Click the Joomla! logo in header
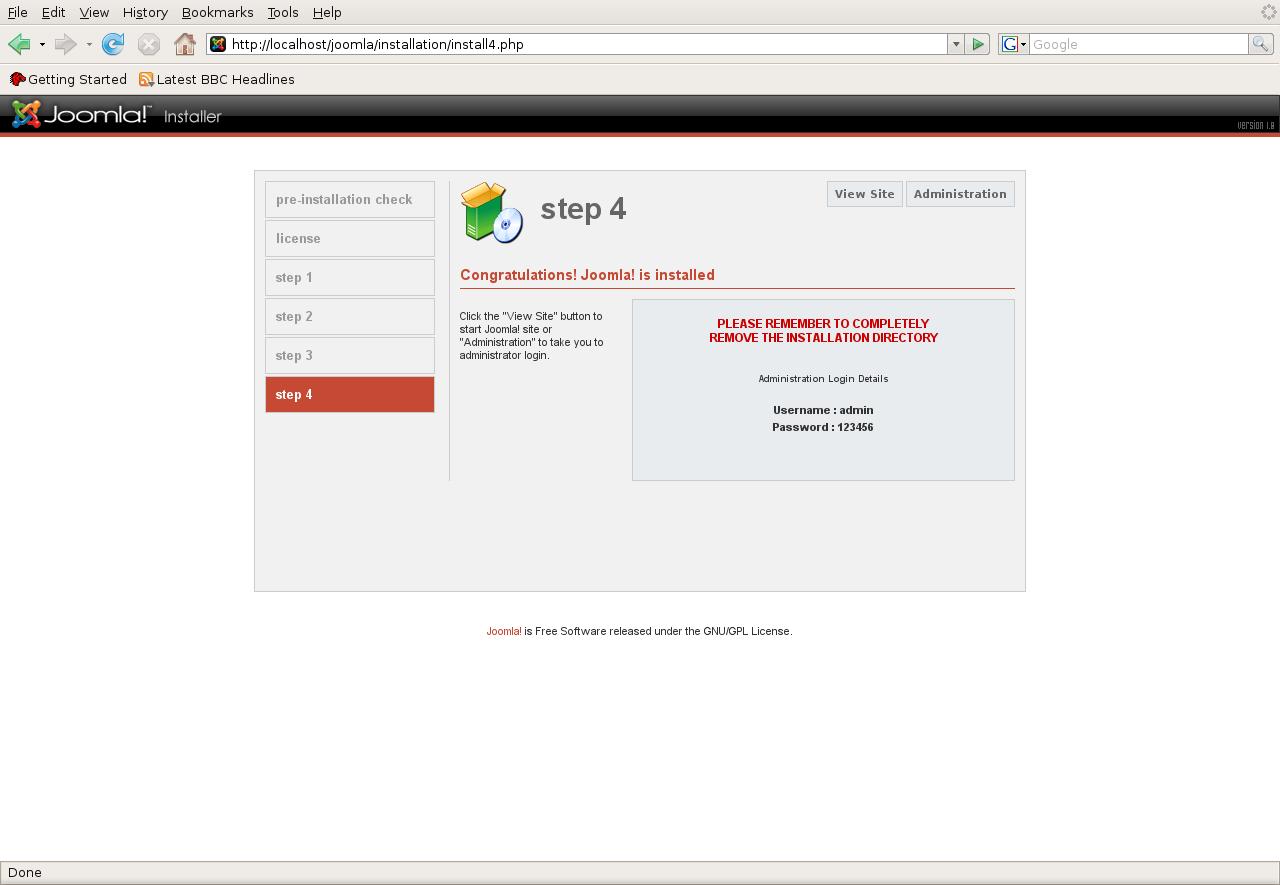The width and height of the screenshot is (1280, 885). [81, 115]
